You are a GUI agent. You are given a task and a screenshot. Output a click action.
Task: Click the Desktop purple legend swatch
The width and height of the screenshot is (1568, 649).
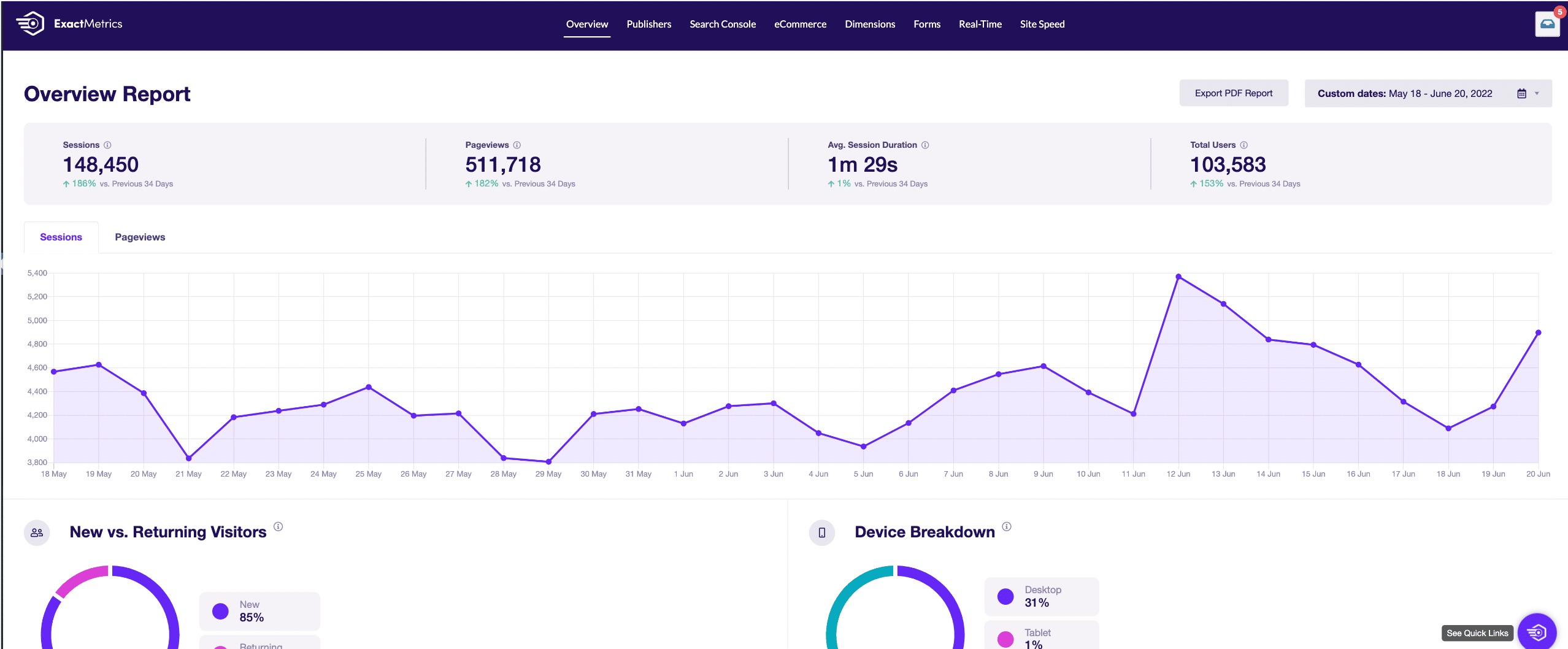1005,596
